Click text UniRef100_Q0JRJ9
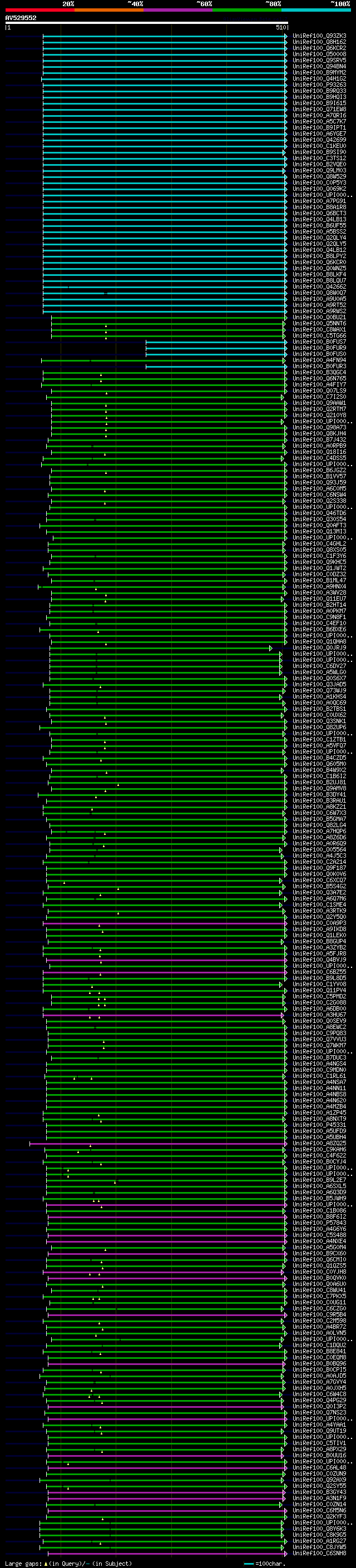The width and height of the screenshot is (356, 1568). 319,647
